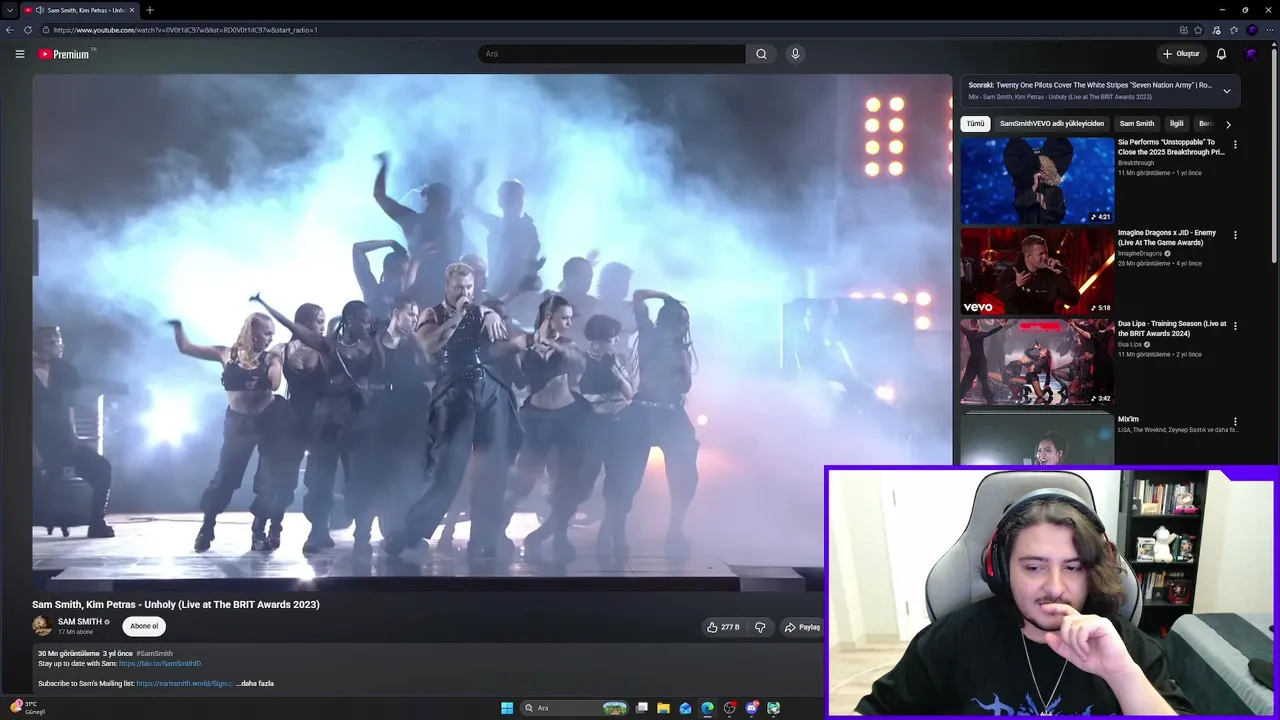Open the ImagineDragons channel name
The width and height of the screenshot is (1280, 720).
1140,254
